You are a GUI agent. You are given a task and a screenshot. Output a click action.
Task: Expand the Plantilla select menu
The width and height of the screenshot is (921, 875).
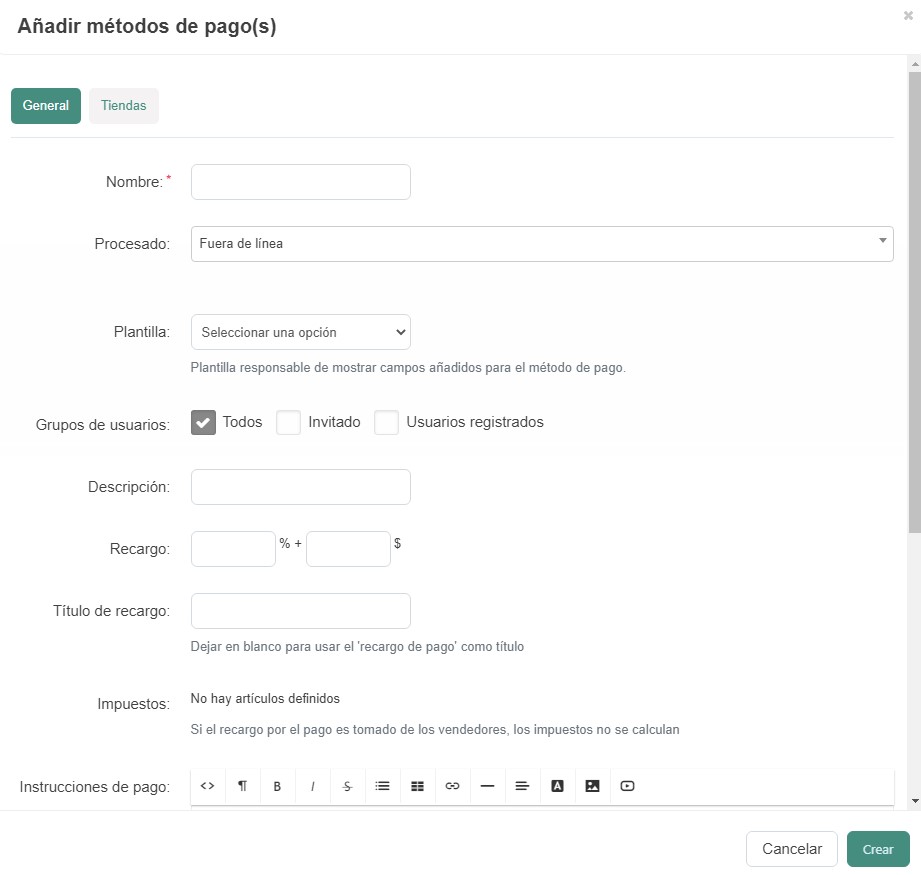[x=300, y=332]
